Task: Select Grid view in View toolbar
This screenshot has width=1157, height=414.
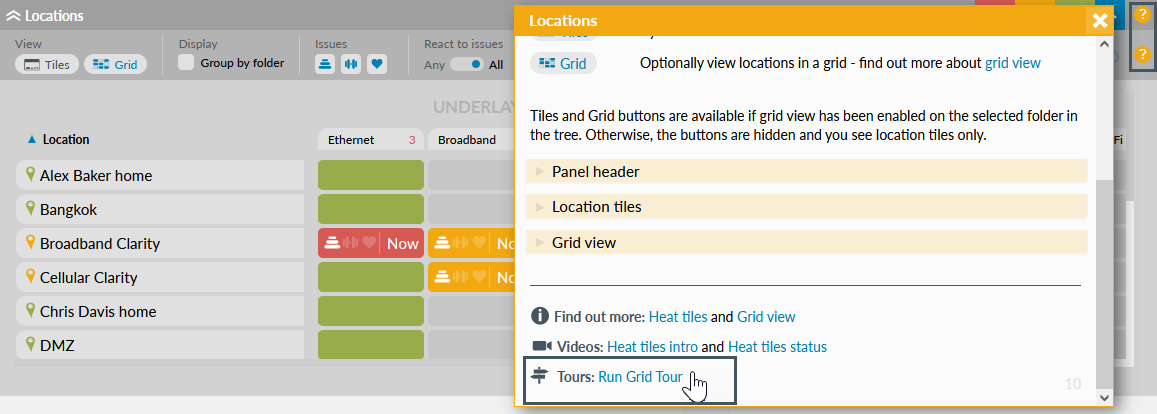Action: click(115, 64)
